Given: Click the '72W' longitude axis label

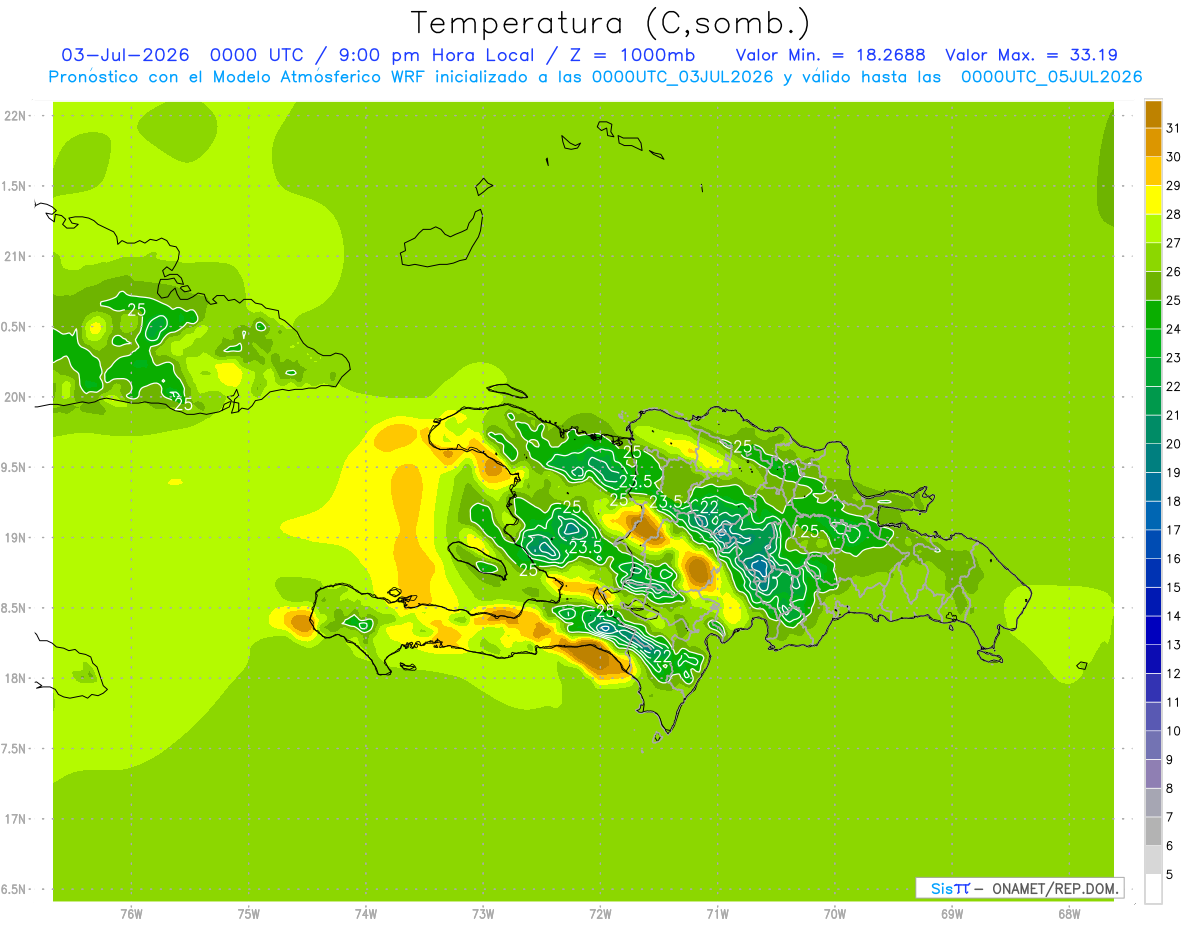Looking at the screenshot, I should point(600,914).
